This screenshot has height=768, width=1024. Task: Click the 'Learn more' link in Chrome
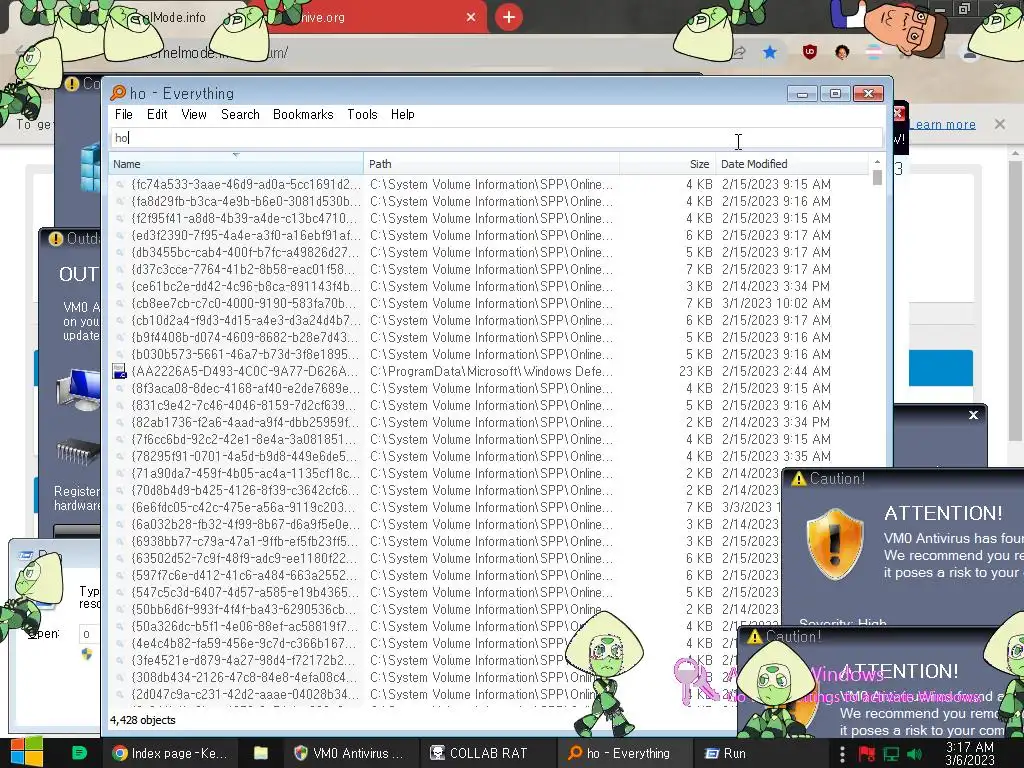(942, 124)
